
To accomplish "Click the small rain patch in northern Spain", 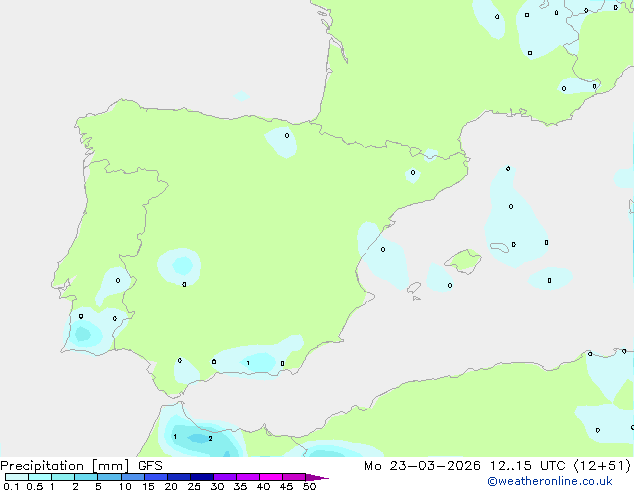I will 282,142.
